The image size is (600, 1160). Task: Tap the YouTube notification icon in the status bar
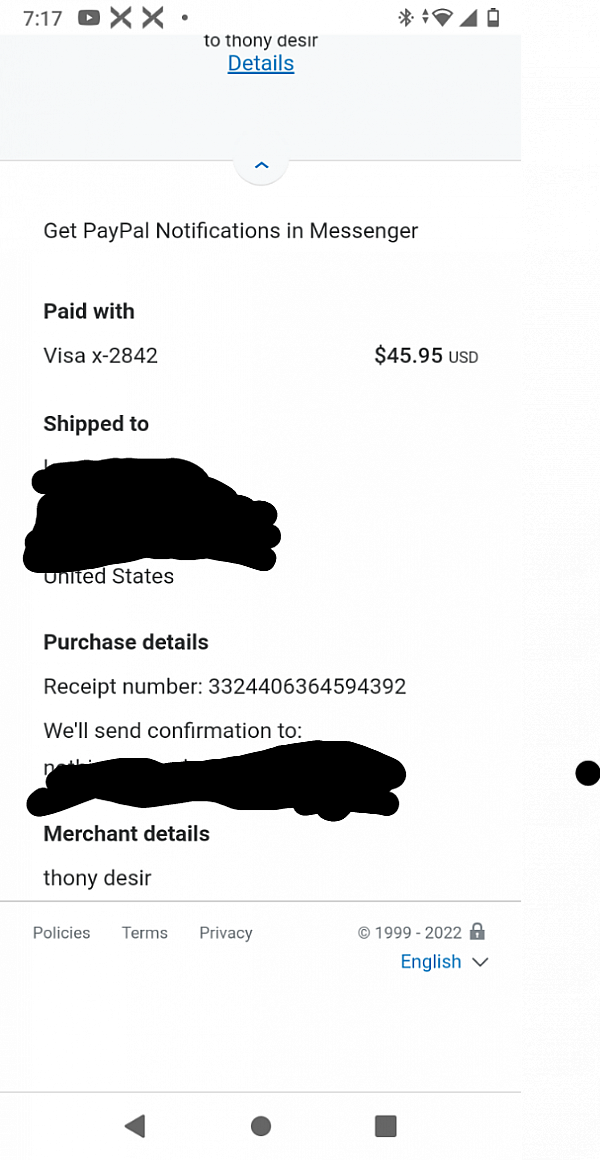click(88, 18)
